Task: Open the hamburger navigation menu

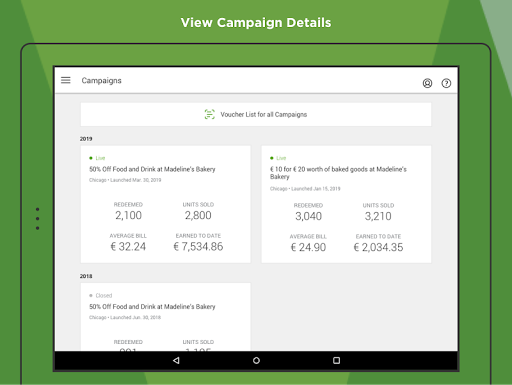Action: (x=66, y=80)
